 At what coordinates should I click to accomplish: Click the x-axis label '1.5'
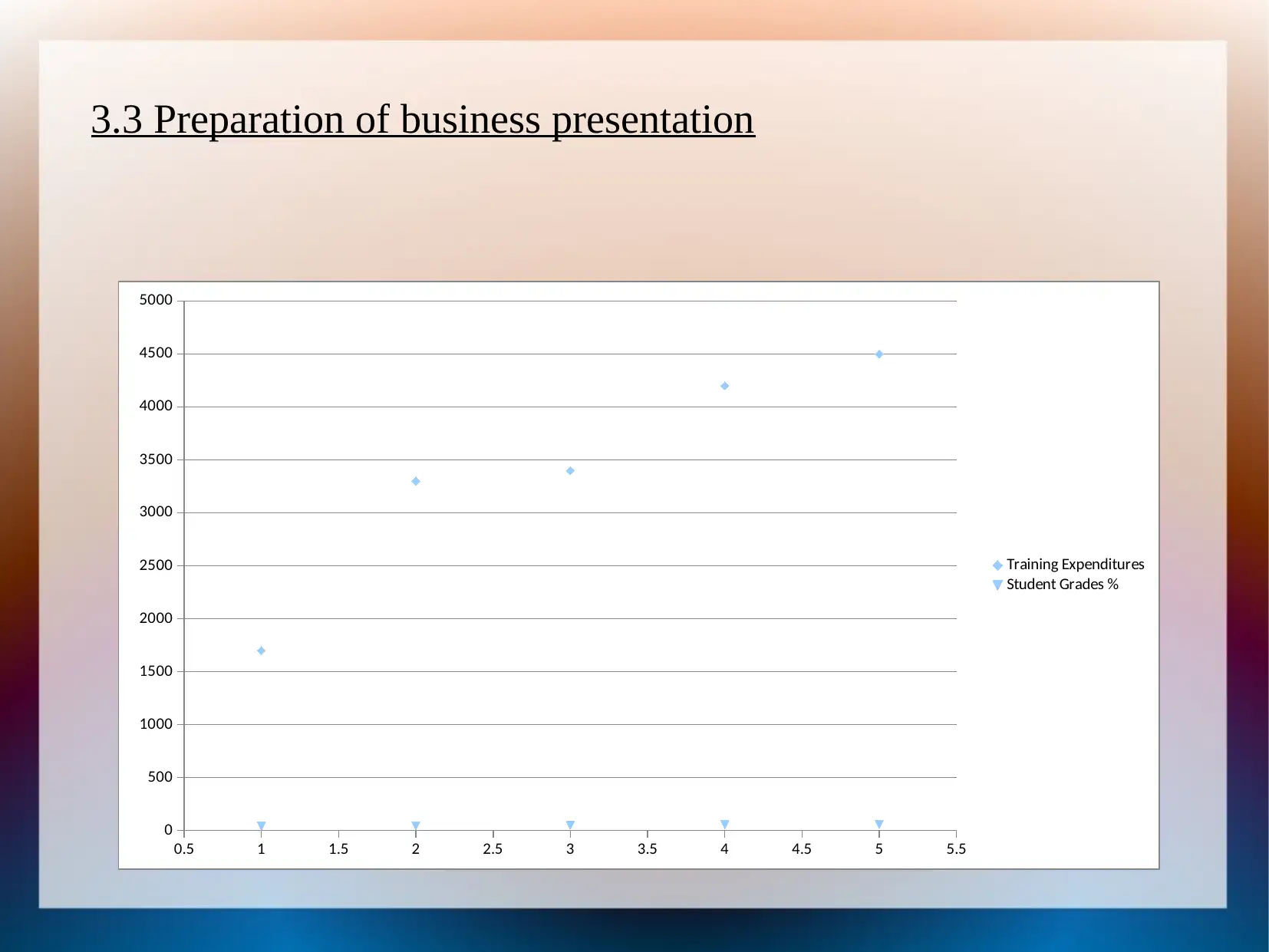[x=338, y=849]
